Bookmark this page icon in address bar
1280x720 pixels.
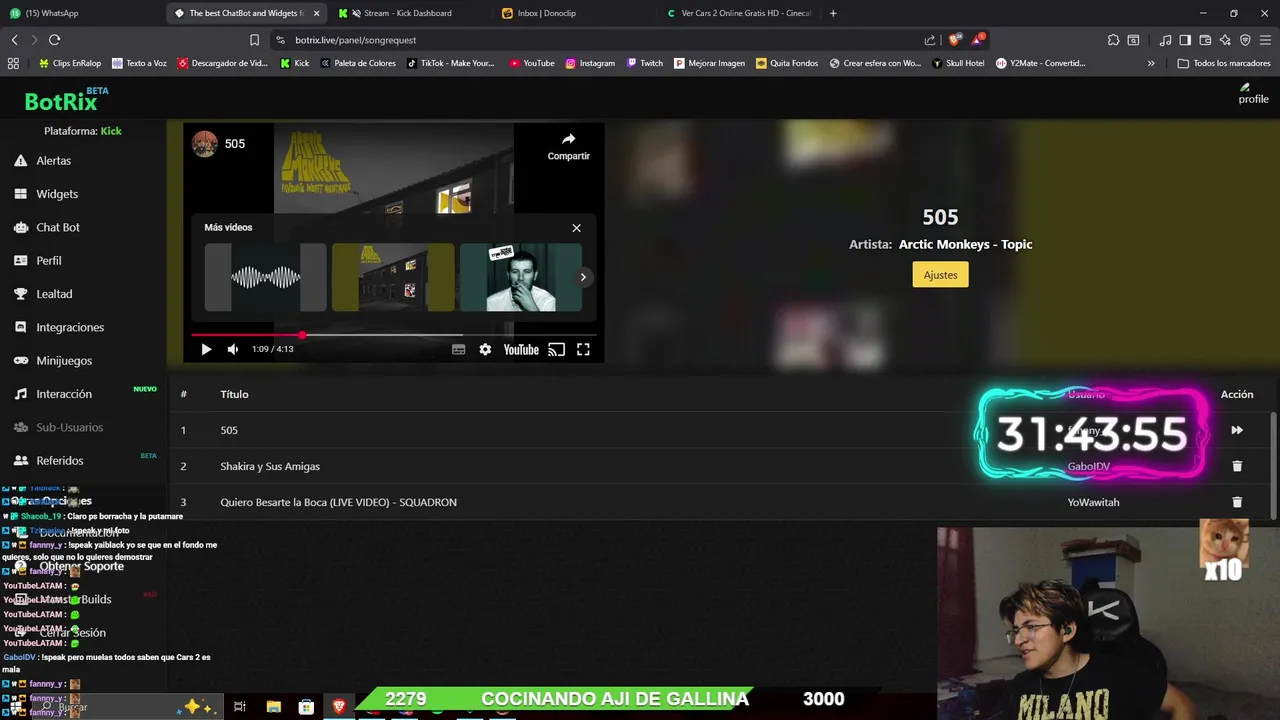[x=254, y=40]
